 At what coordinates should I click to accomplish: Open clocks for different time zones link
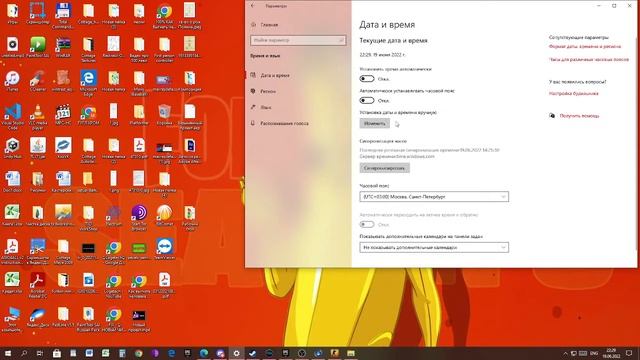click(x=589, y=60)
